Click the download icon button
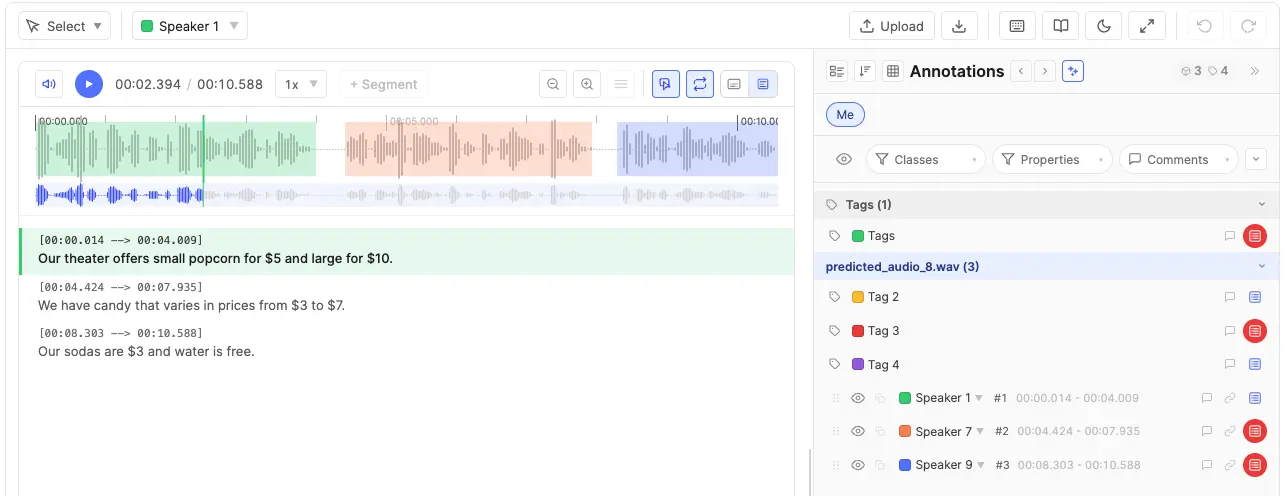The height and width of the screenshot is (496, 1285). click(x=959, y=26)
